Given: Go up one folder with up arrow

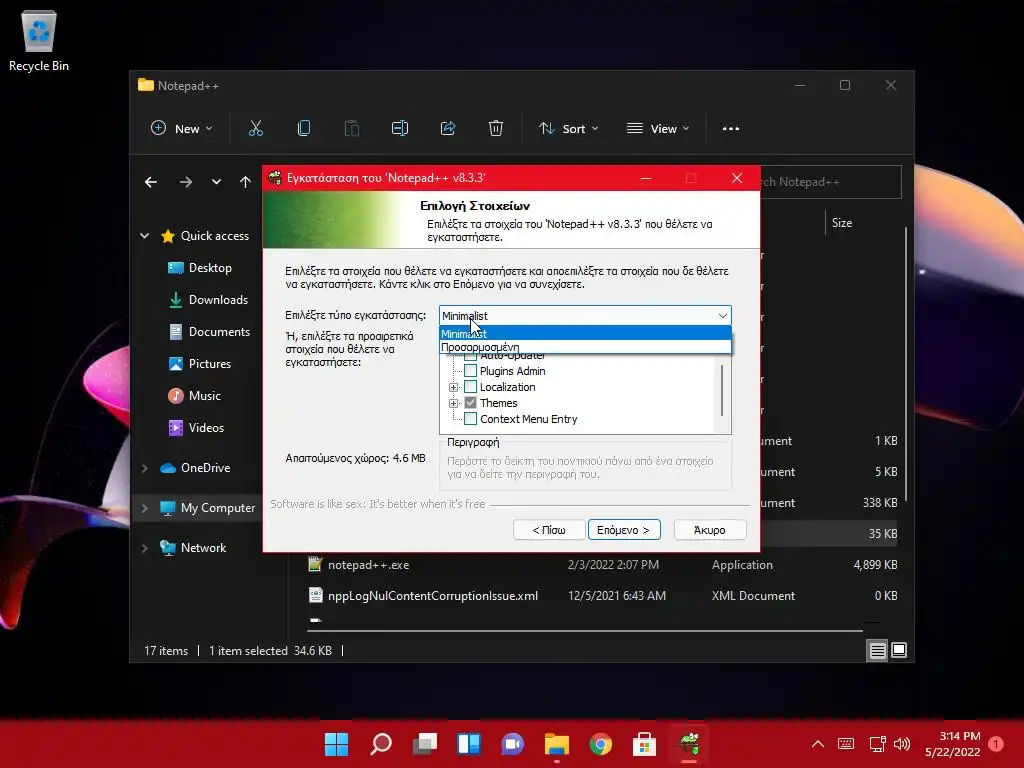Looking at the screenshot, I should (x=245, y=182).
